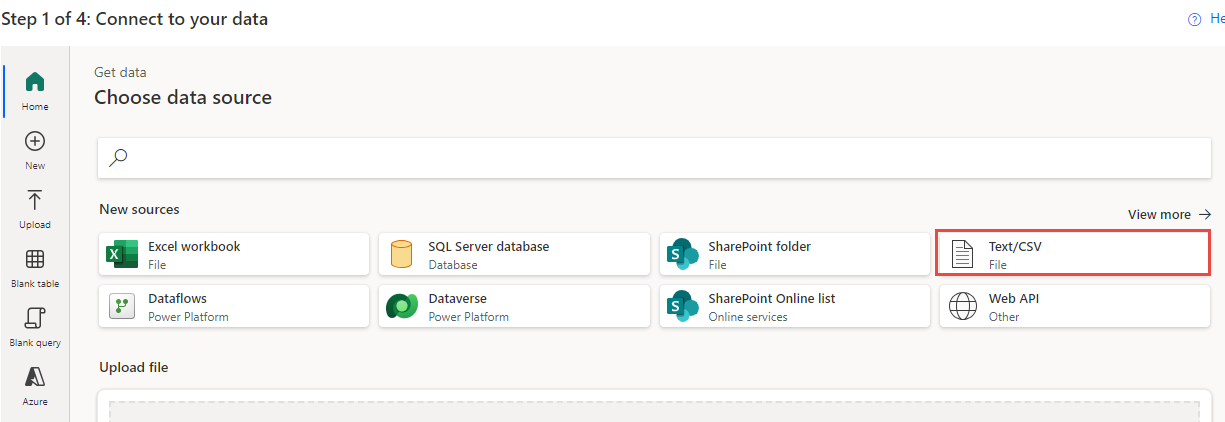Click the upload file drop area
Image resolution: width=1225 pixels, height=422 pixels.
tap(654, 411)
